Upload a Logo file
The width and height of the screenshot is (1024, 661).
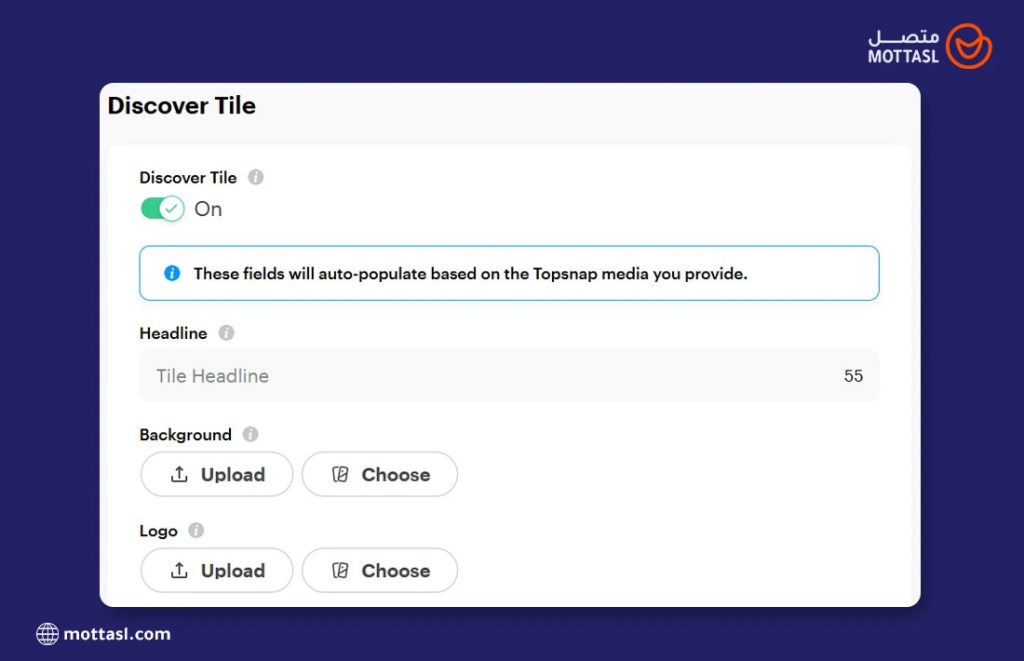coord(217,571)
